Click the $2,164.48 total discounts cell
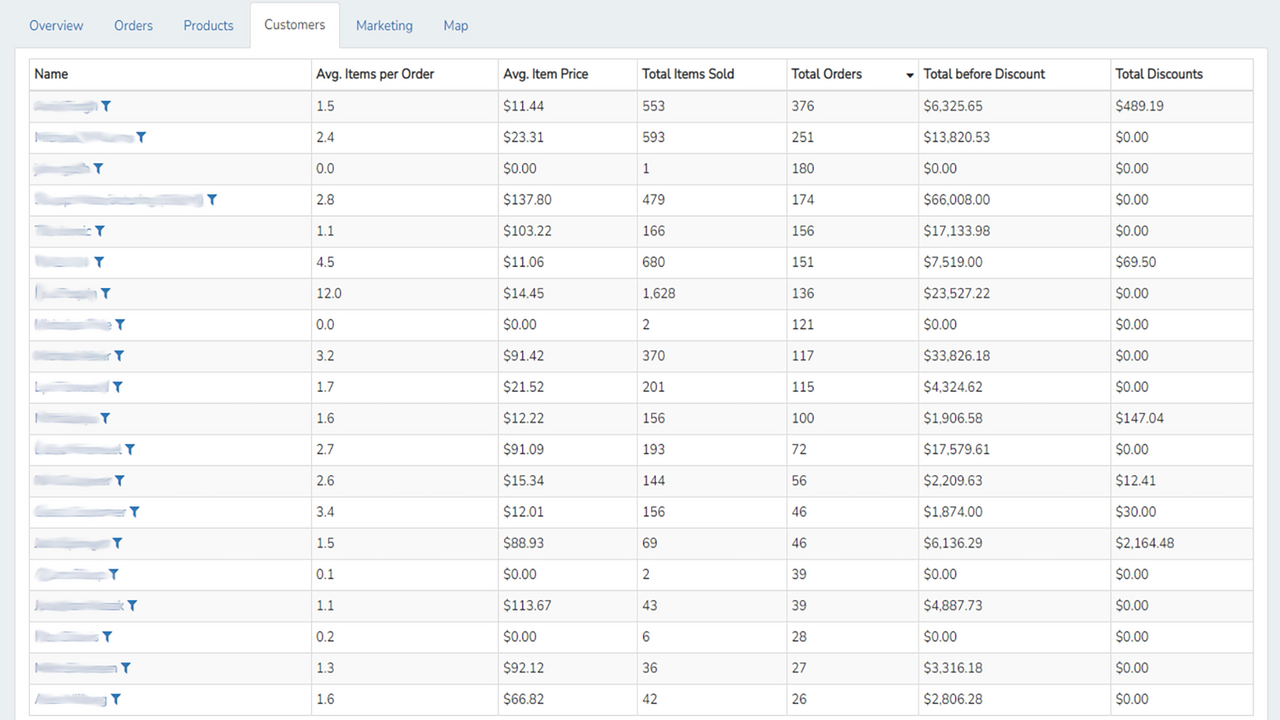This screenshot has height=720, width=1280. (x=1181, y=543)
